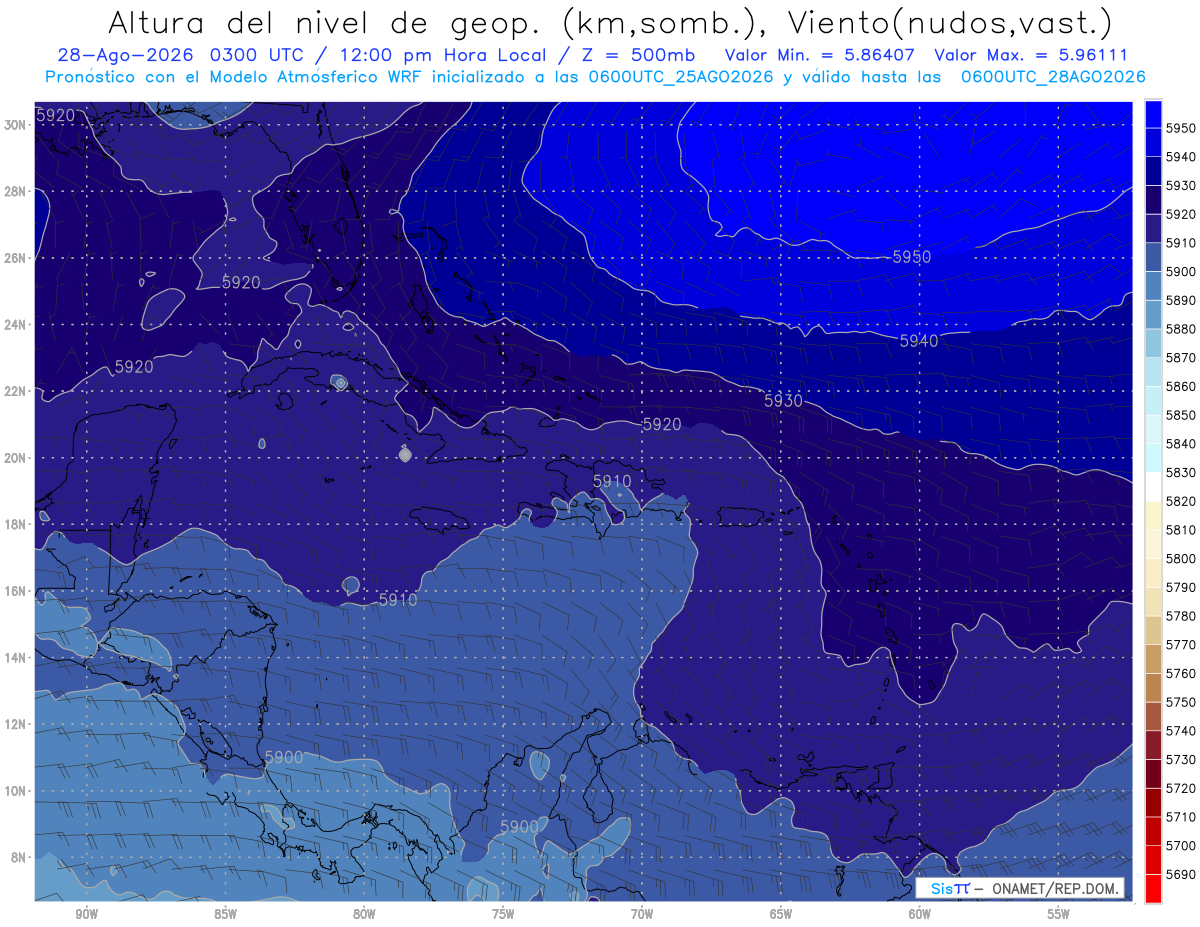The image size is (1200, 927).
Task: Click the 16N latitude axis label
Action: (x=15, y=591)
